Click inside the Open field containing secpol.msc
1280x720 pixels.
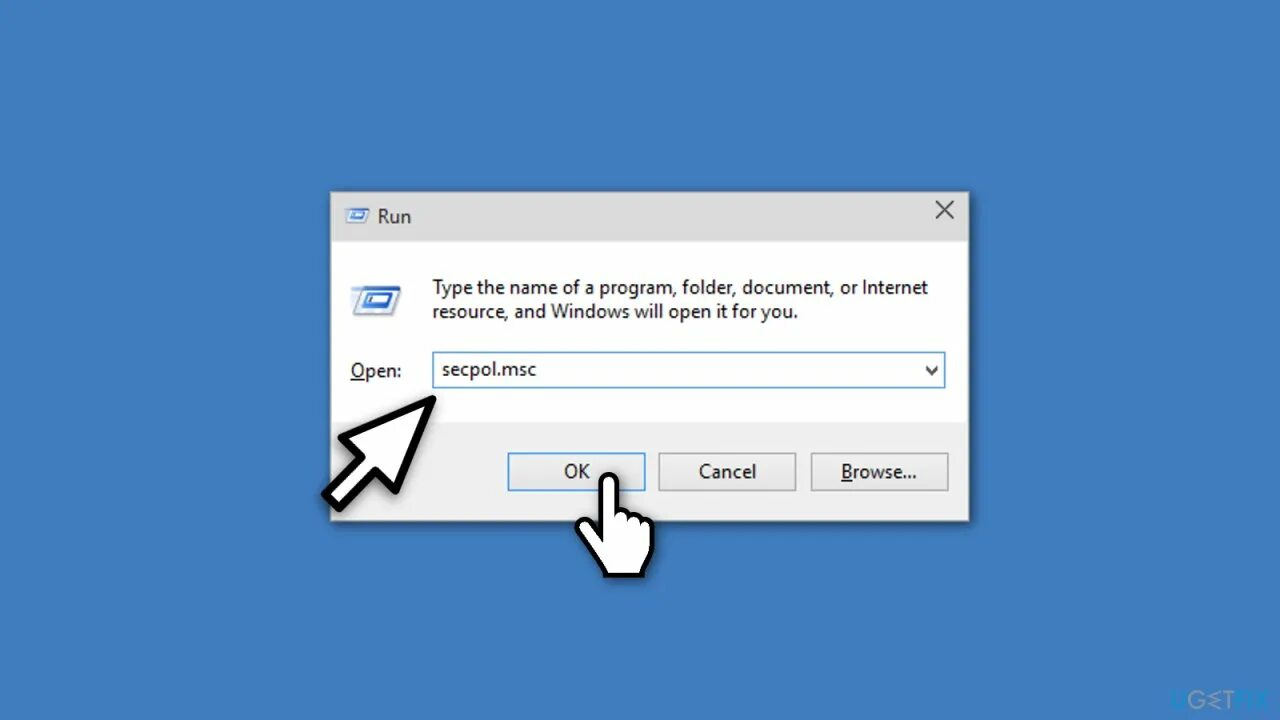[688, 370]
